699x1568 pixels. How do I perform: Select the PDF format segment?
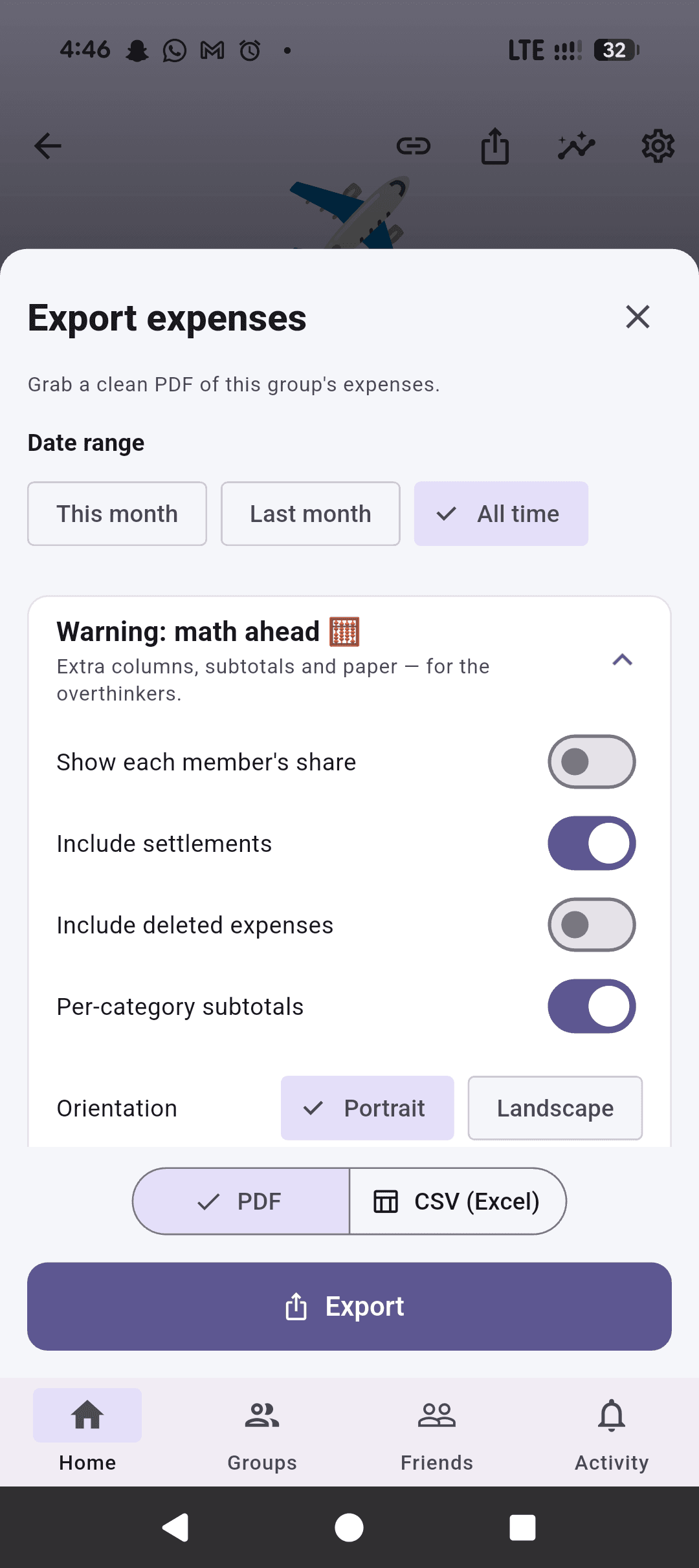(241, 1201)
